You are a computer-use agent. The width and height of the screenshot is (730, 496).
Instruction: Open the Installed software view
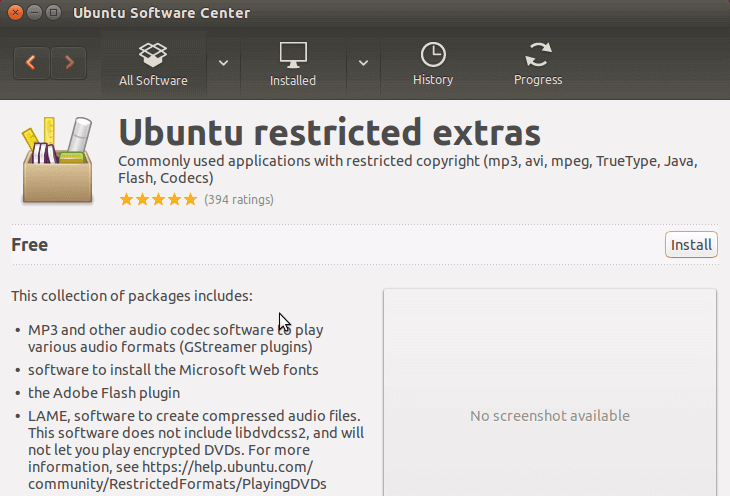pos(293,64)
